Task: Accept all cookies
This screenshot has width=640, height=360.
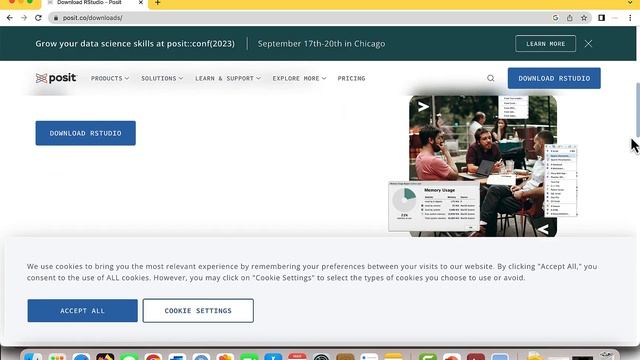Action: click(x=82, y=311)
